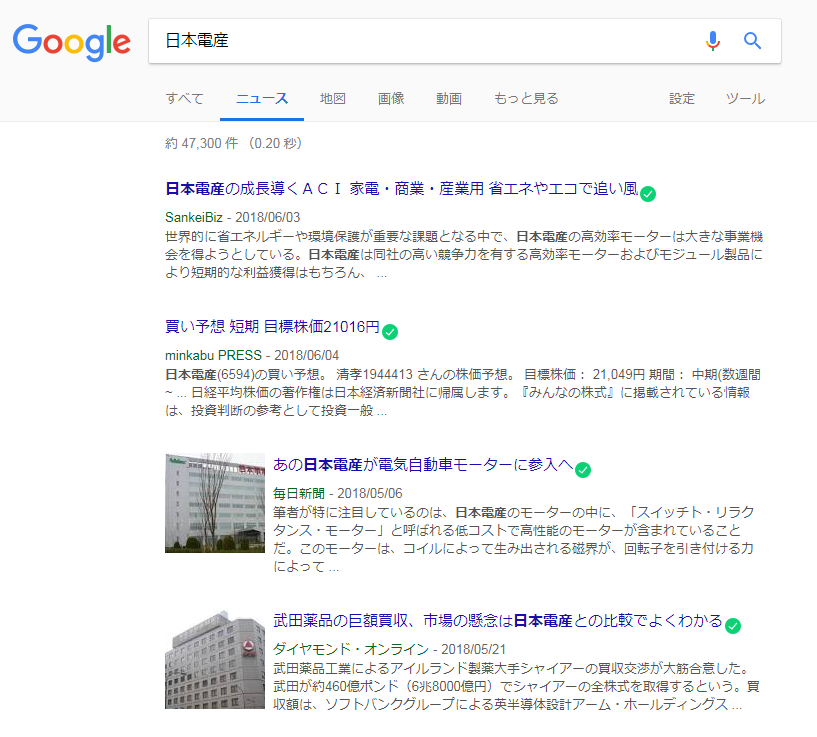This screenshot has width=817, height=737.
Task: Switch to the 動画 tab
Action: click(x=449, y=99)
